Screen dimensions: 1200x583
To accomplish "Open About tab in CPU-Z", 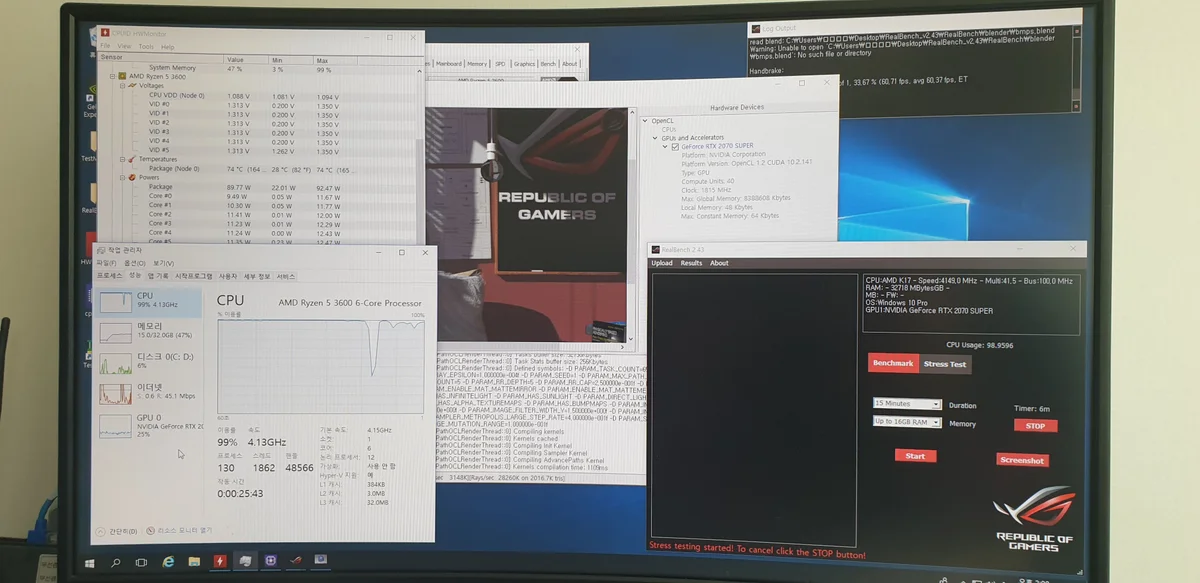I will (569, 64).
